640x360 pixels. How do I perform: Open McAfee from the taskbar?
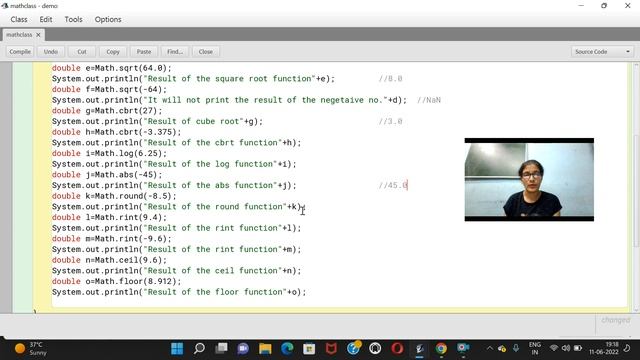331,349
